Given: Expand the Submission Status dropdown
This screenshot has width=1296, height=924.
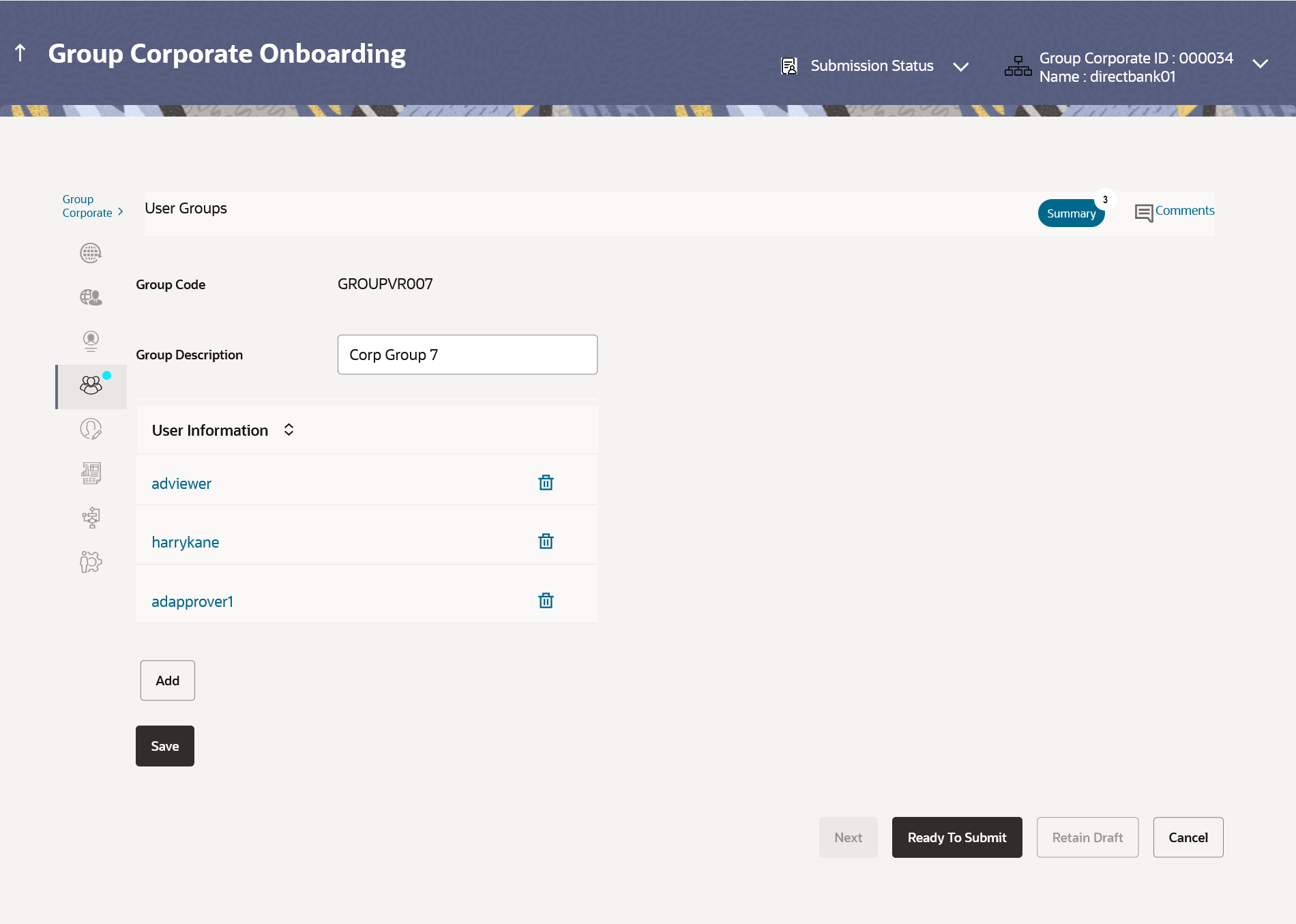Looking at the screenshot, I should click(960, 66).
